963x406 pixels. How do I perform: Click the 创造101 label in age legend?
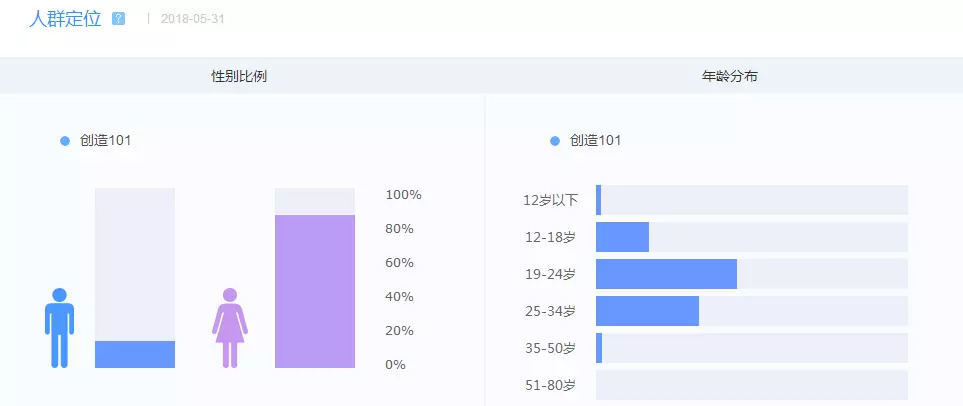(595, 141)
